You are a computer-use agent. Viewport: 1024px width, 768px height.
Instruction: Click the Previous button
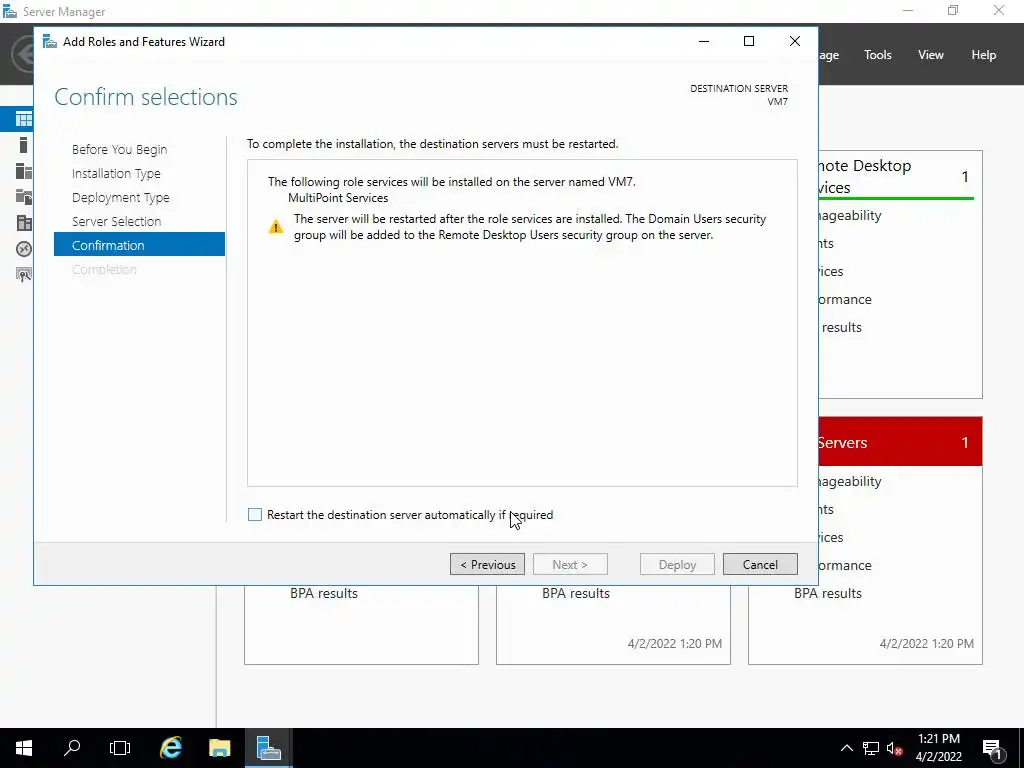click(487, 564)
